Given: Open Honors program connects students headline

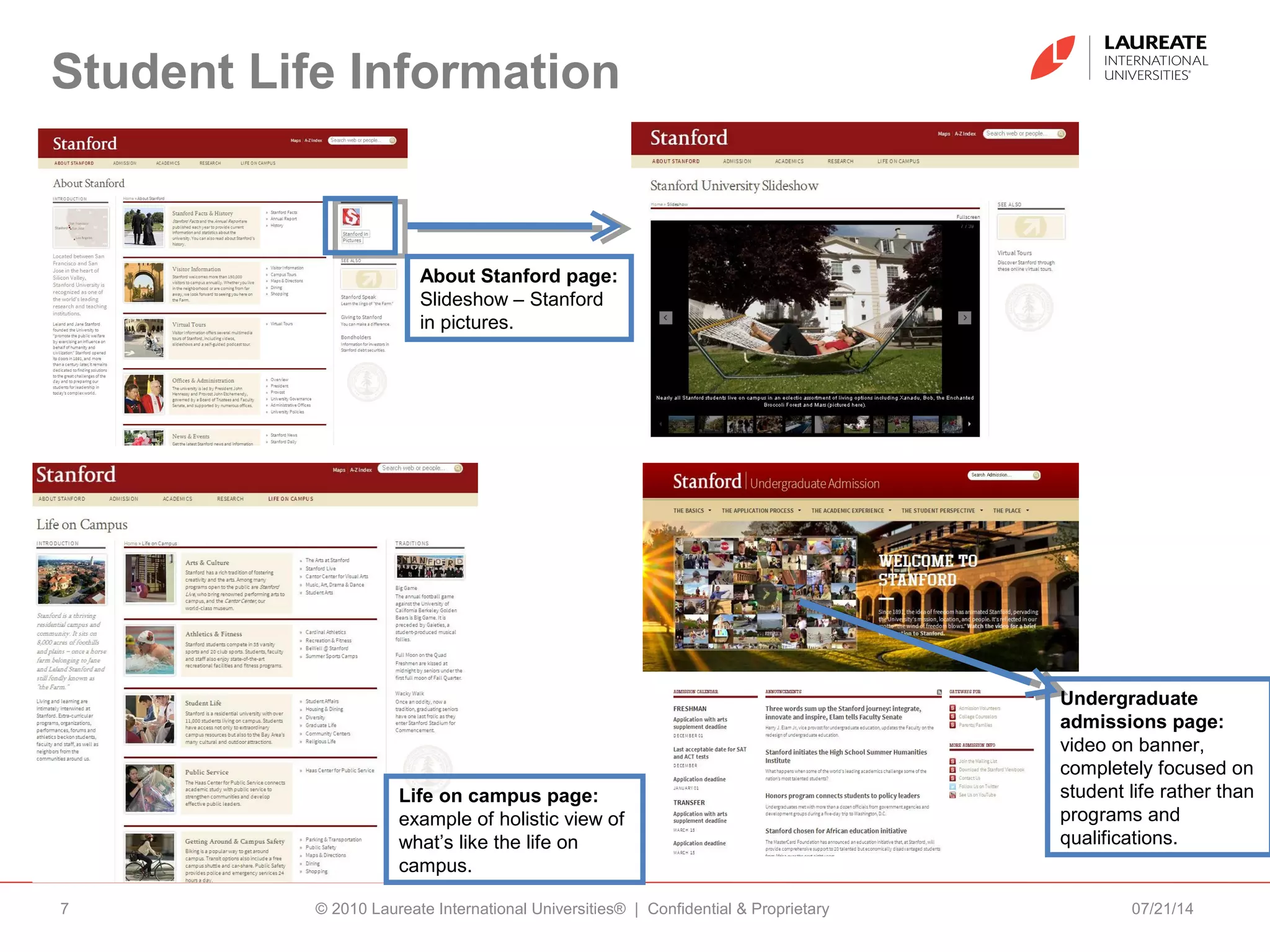Looking at the screenshot, I should [842, 796].
